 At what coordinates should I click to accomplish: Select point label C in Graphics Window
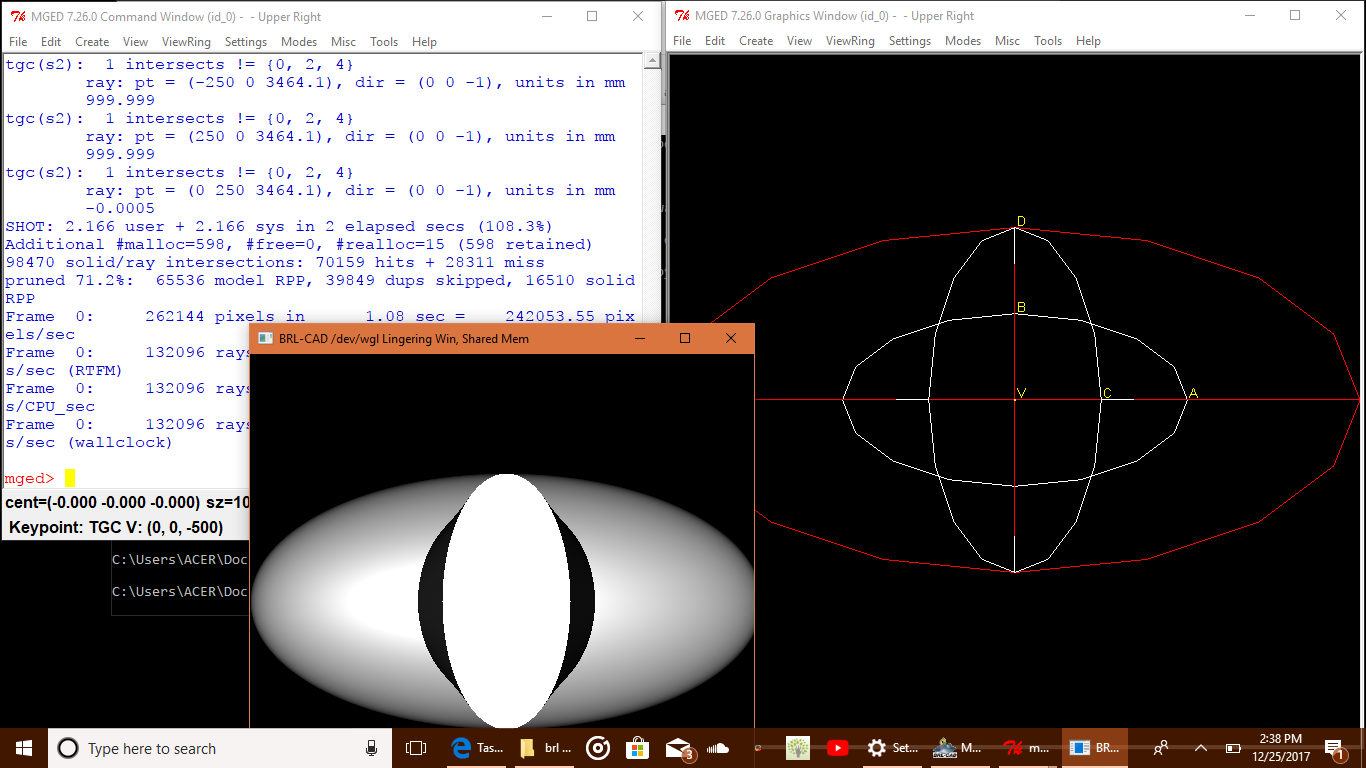[1107, 393]
